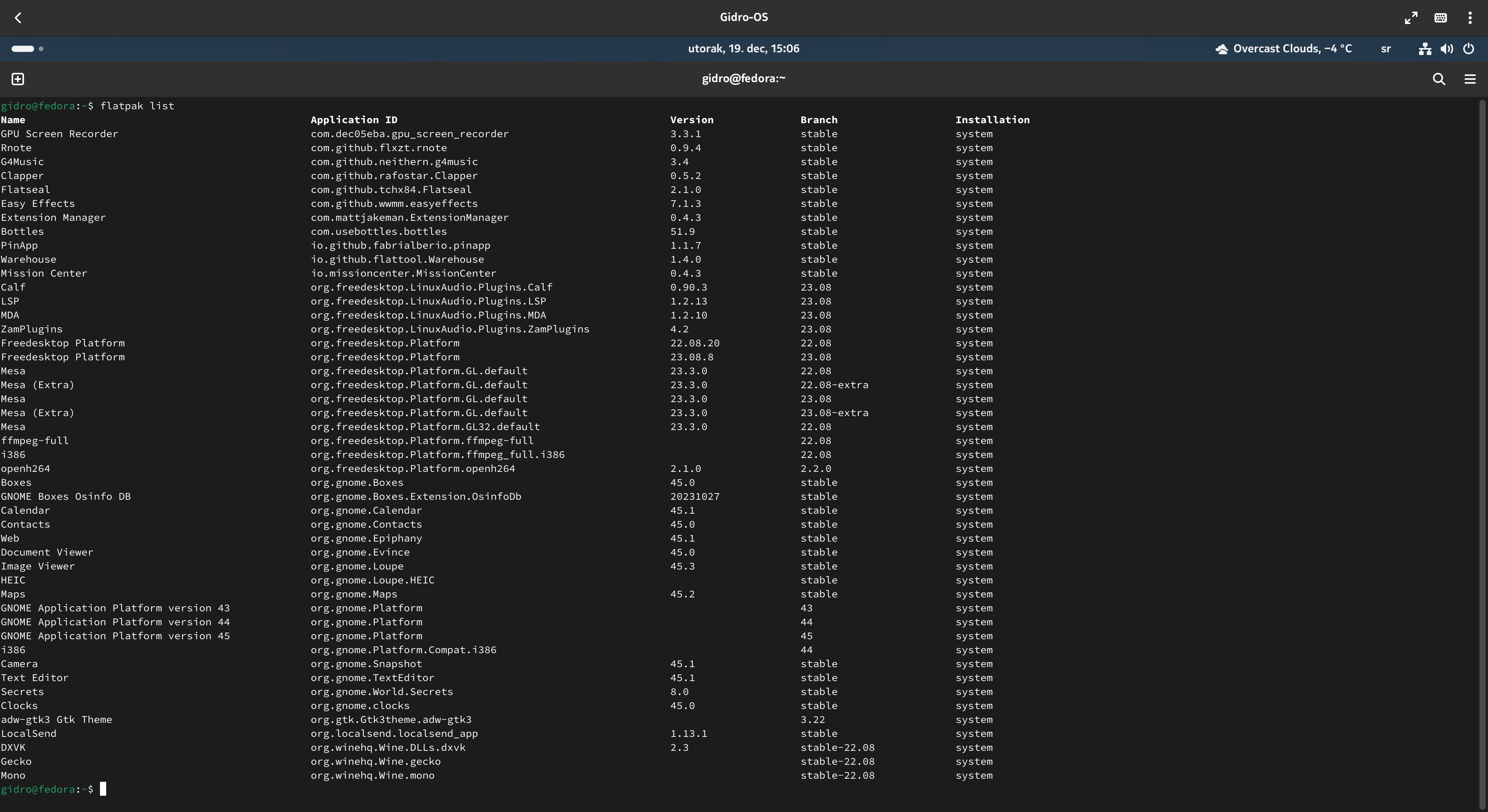Click the volume speaker icon
1488x812 pixels.
[x=1447, y=49]
